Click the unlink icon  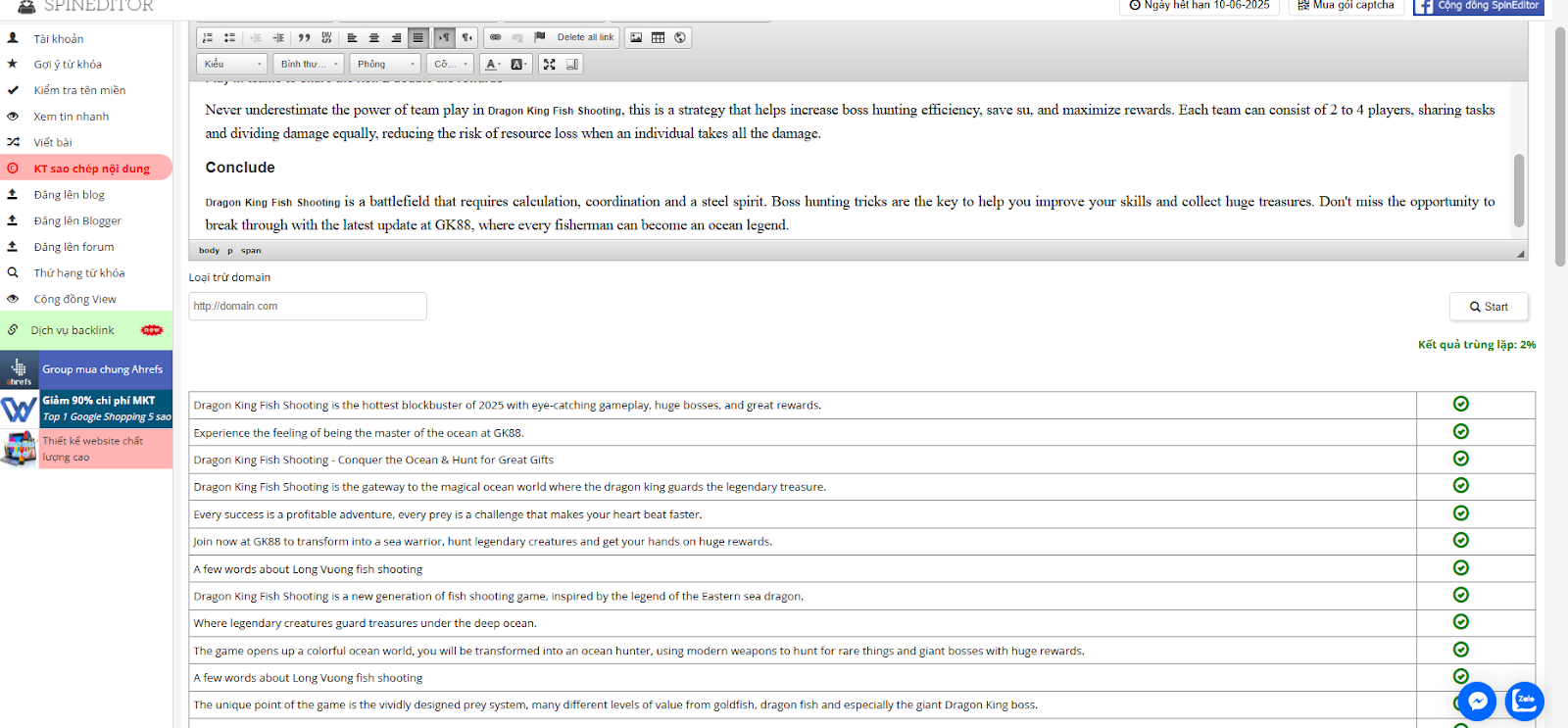tap(517, 37)
